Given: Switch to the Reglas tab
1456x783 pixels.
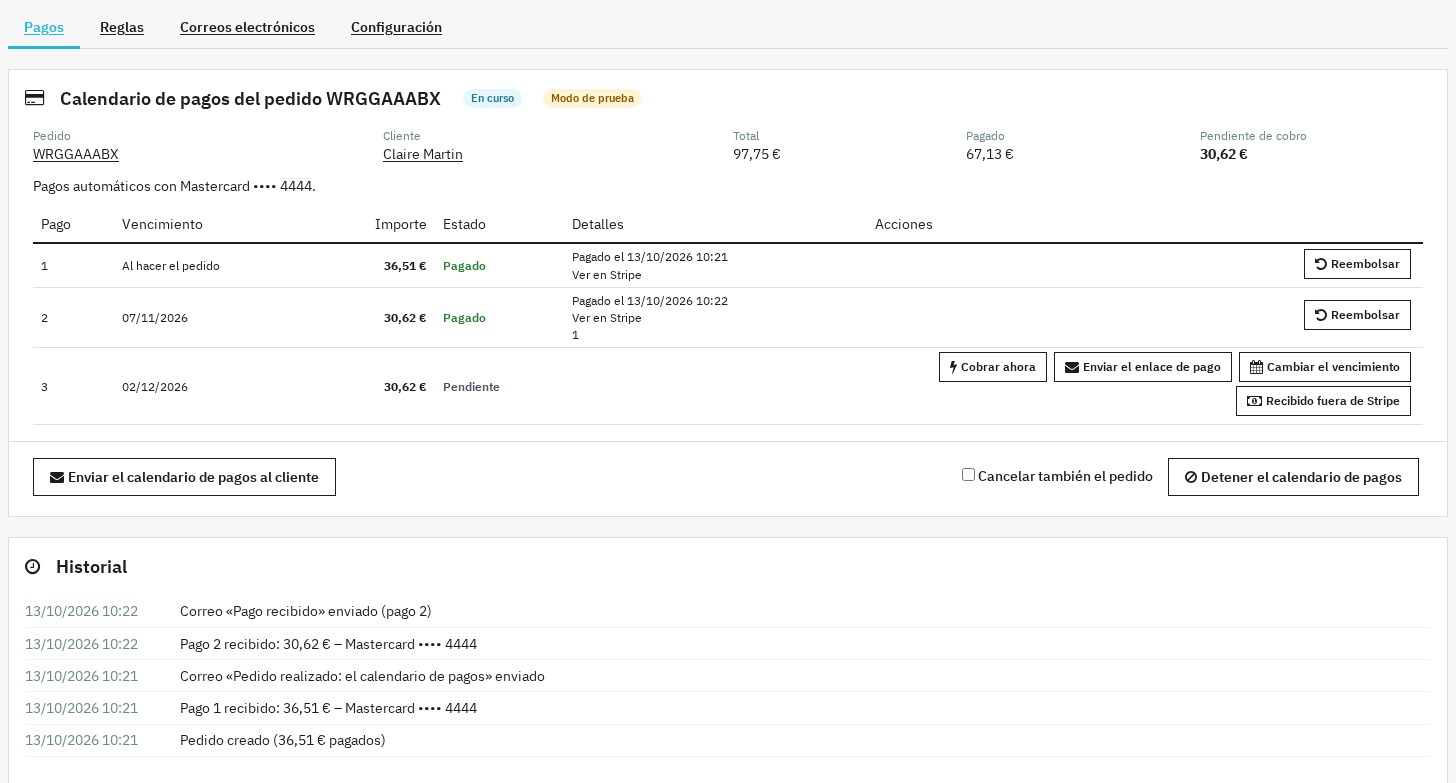Looking at the screenshot, I should tap(122, 27).
